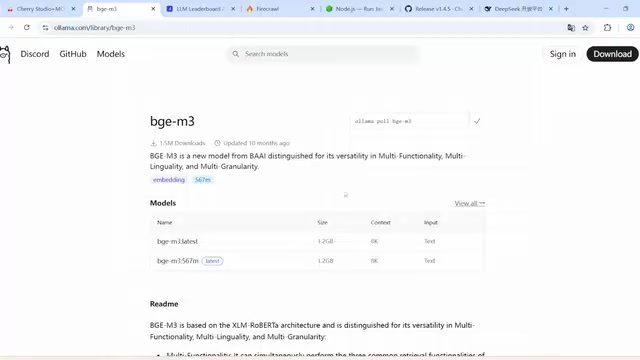Click the 1.5M Downloads text
Screen dimensions: 640x360
[x=182, y=143]
